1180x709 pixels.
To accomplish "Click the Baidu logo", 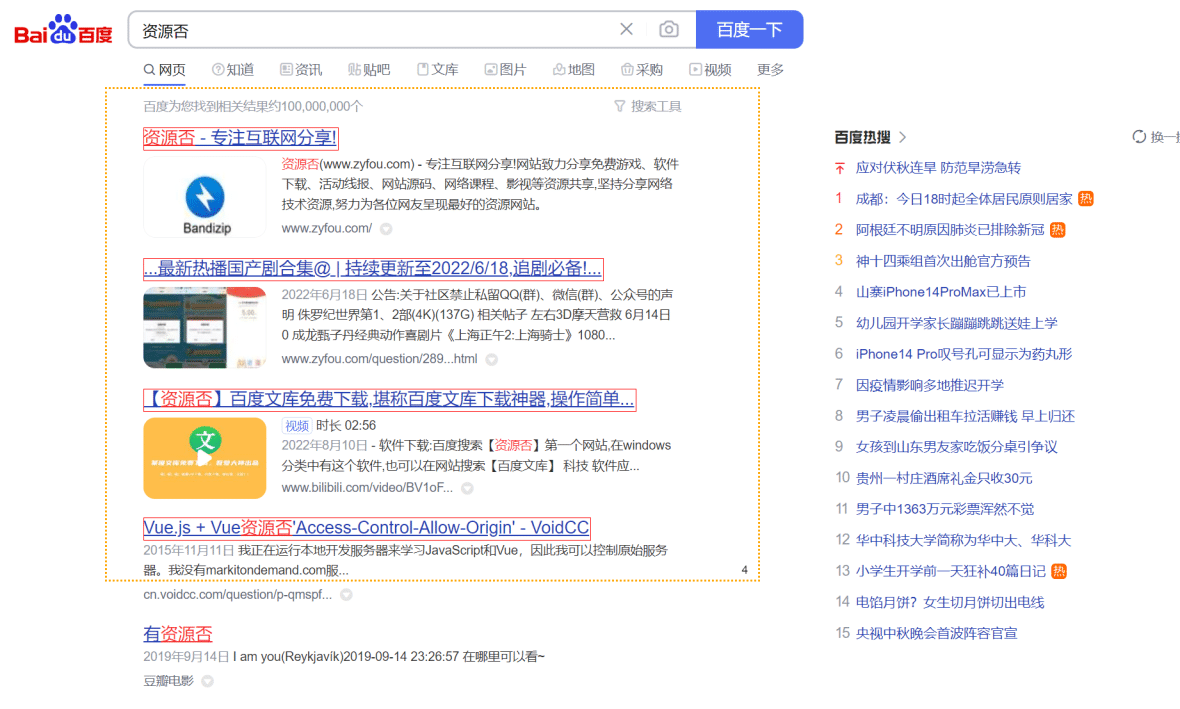I will coord(63,30).
